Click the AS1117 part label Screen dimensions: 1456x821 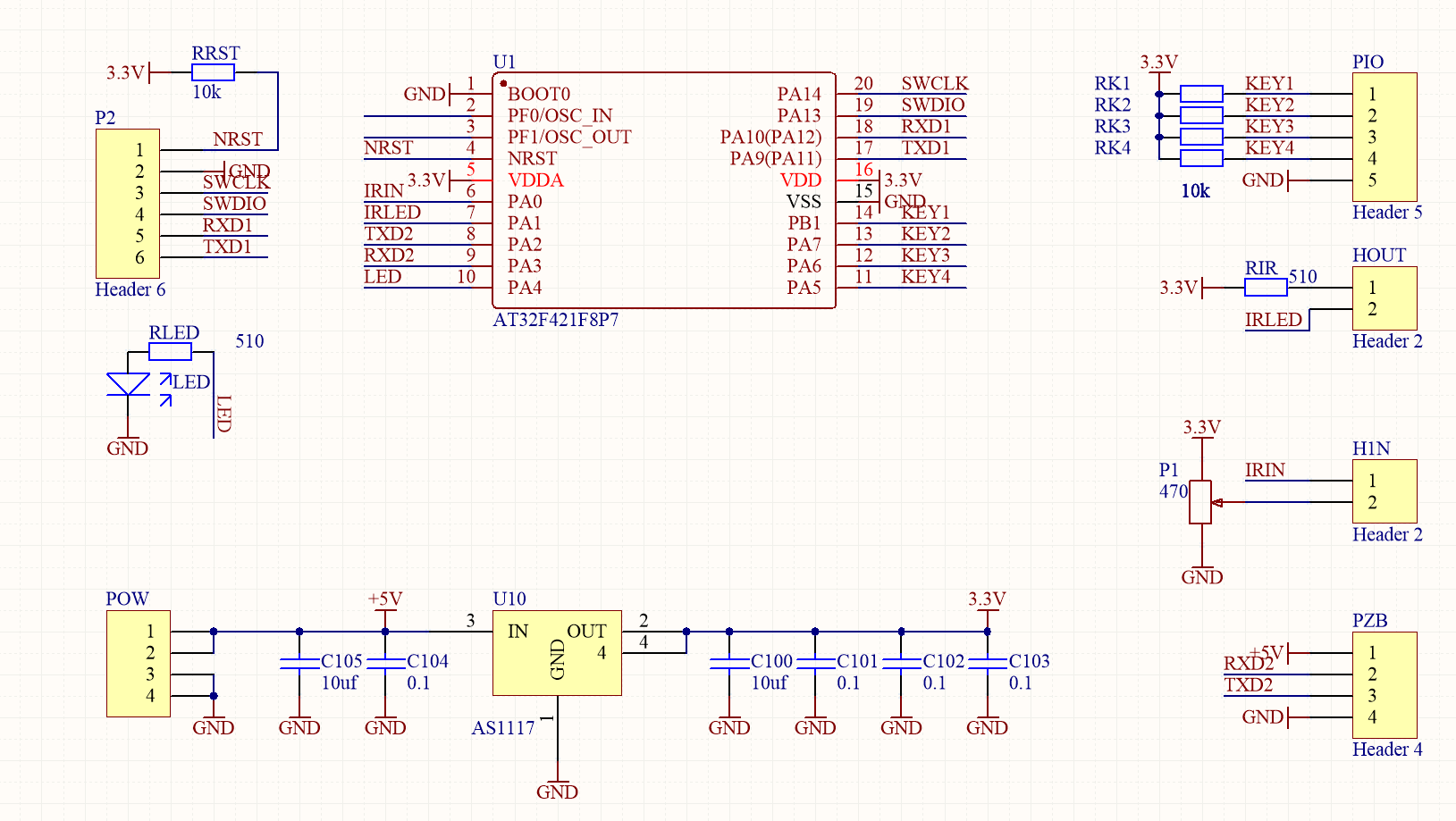[x=503, y=727]
